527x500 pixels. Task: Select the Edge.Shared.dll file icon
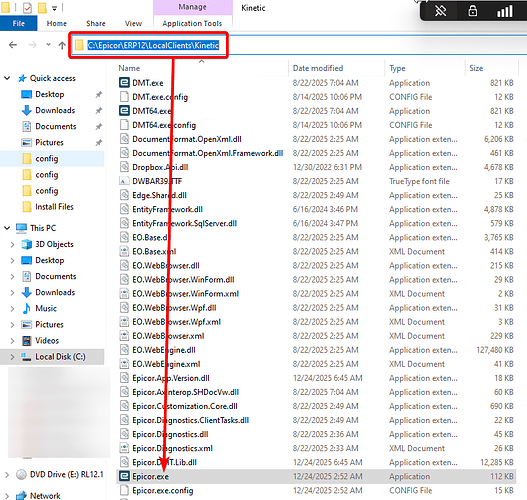[124, 195]
